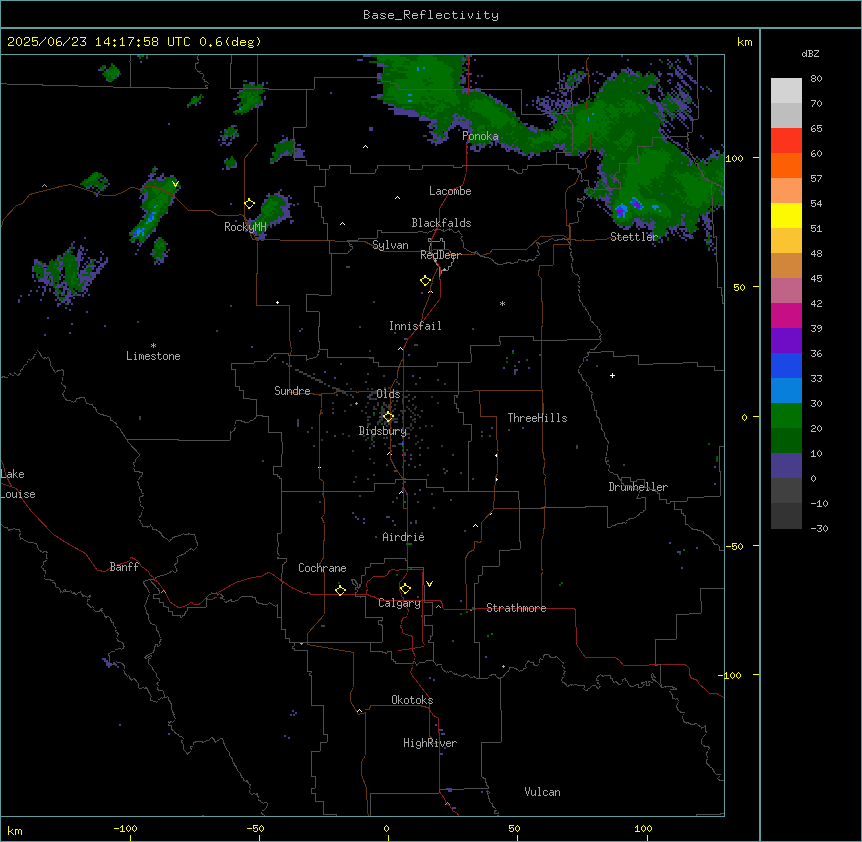Click the asterisk marker above Limestone
Image resolution: width=862 pixels, height=842 pixels.
(153, 346)
